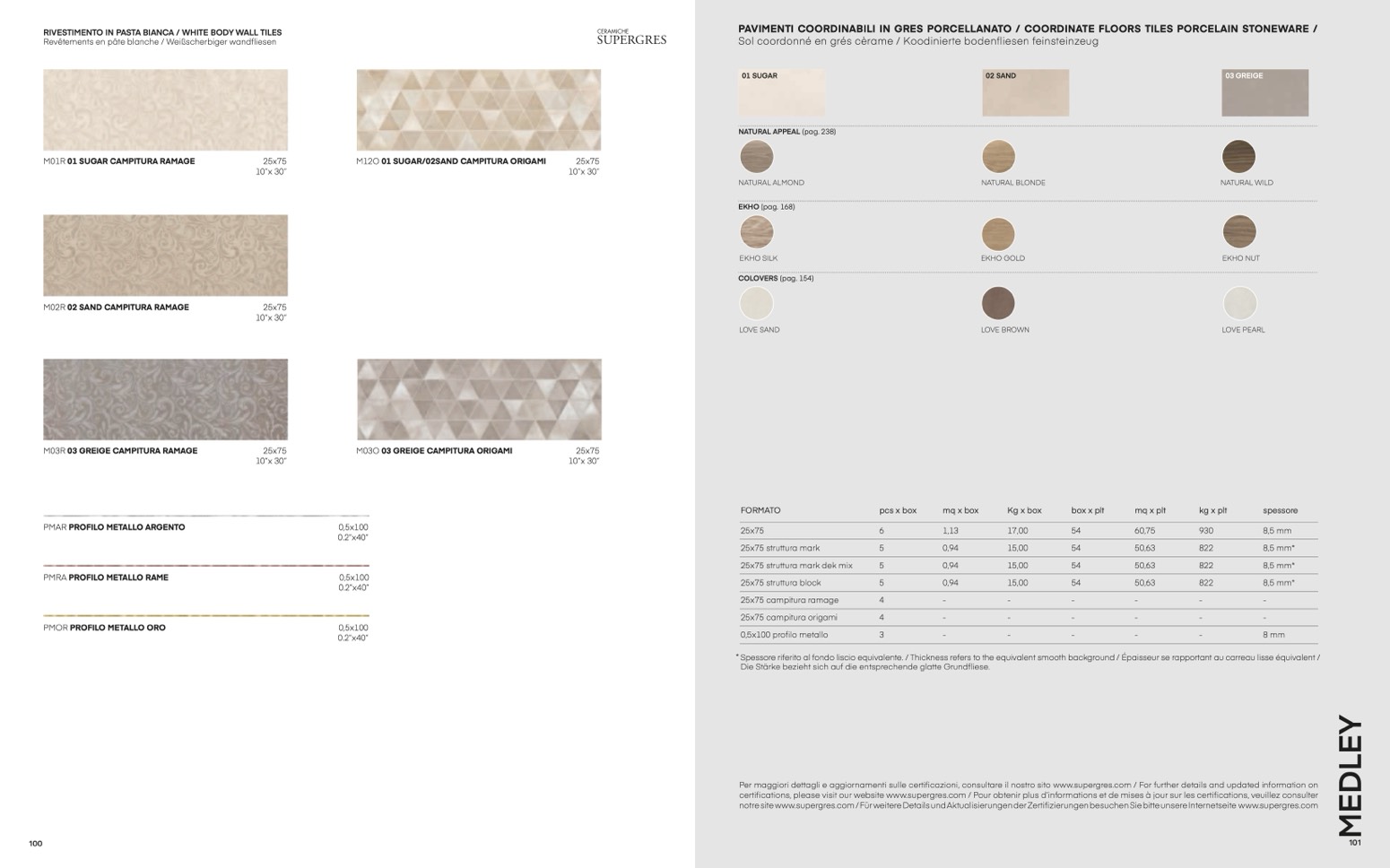The image size is (1390, 868).
Task: Click the PMOR Profilo Metallo Oro label
Action: [x=117, y=628]
